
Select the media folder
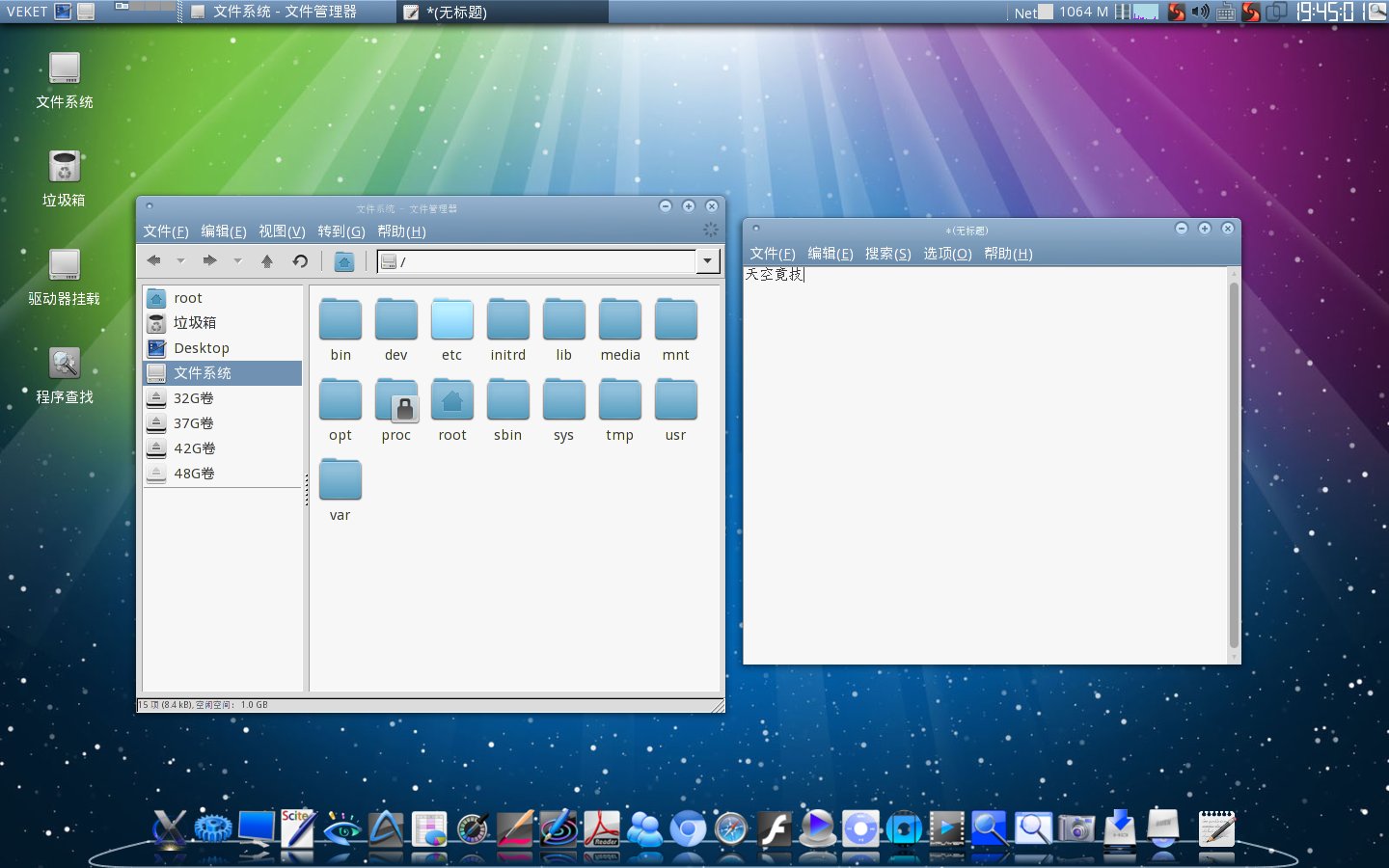620,330
